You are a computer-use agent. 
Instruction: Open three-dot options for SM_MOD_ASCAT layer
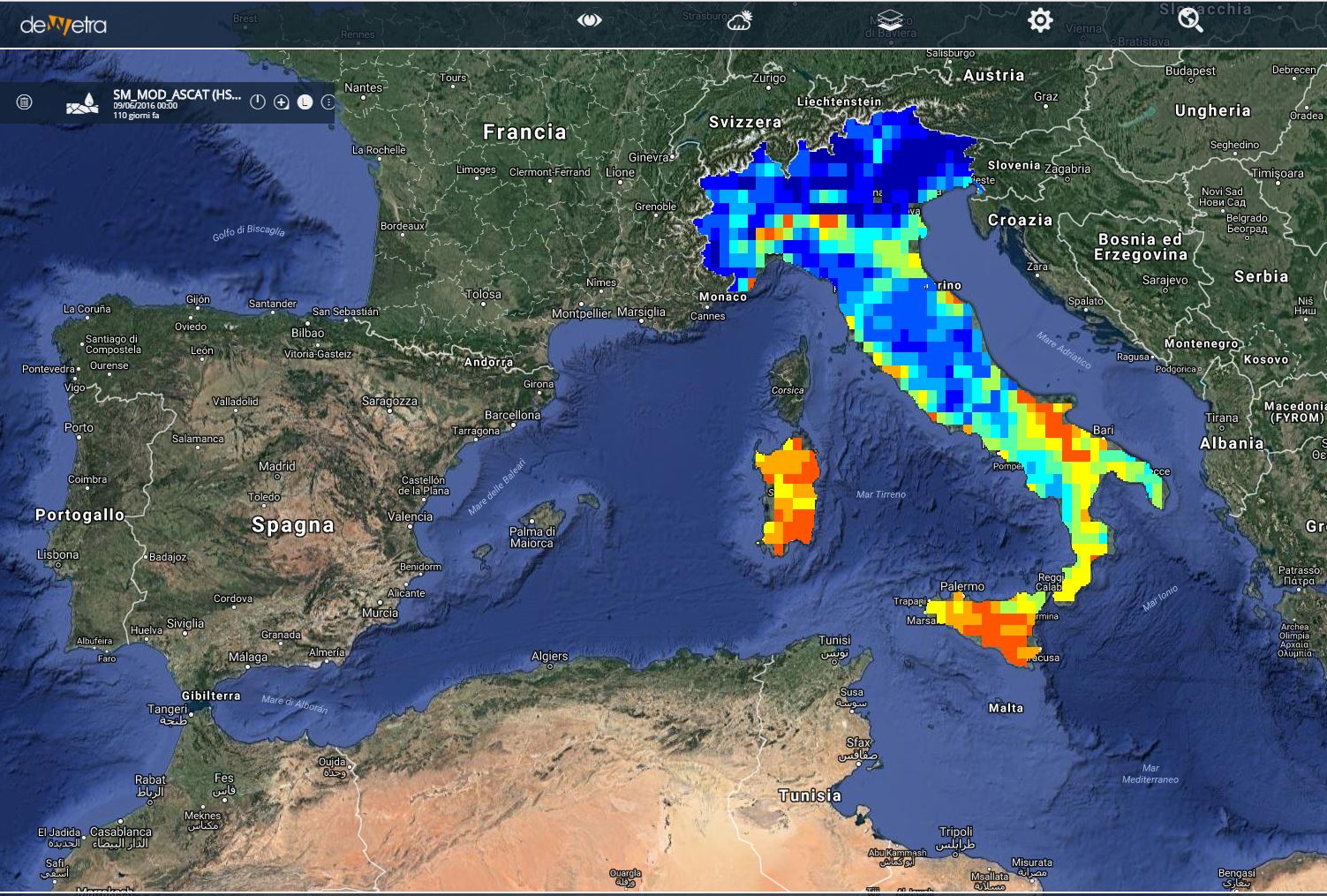coord(328,102)
